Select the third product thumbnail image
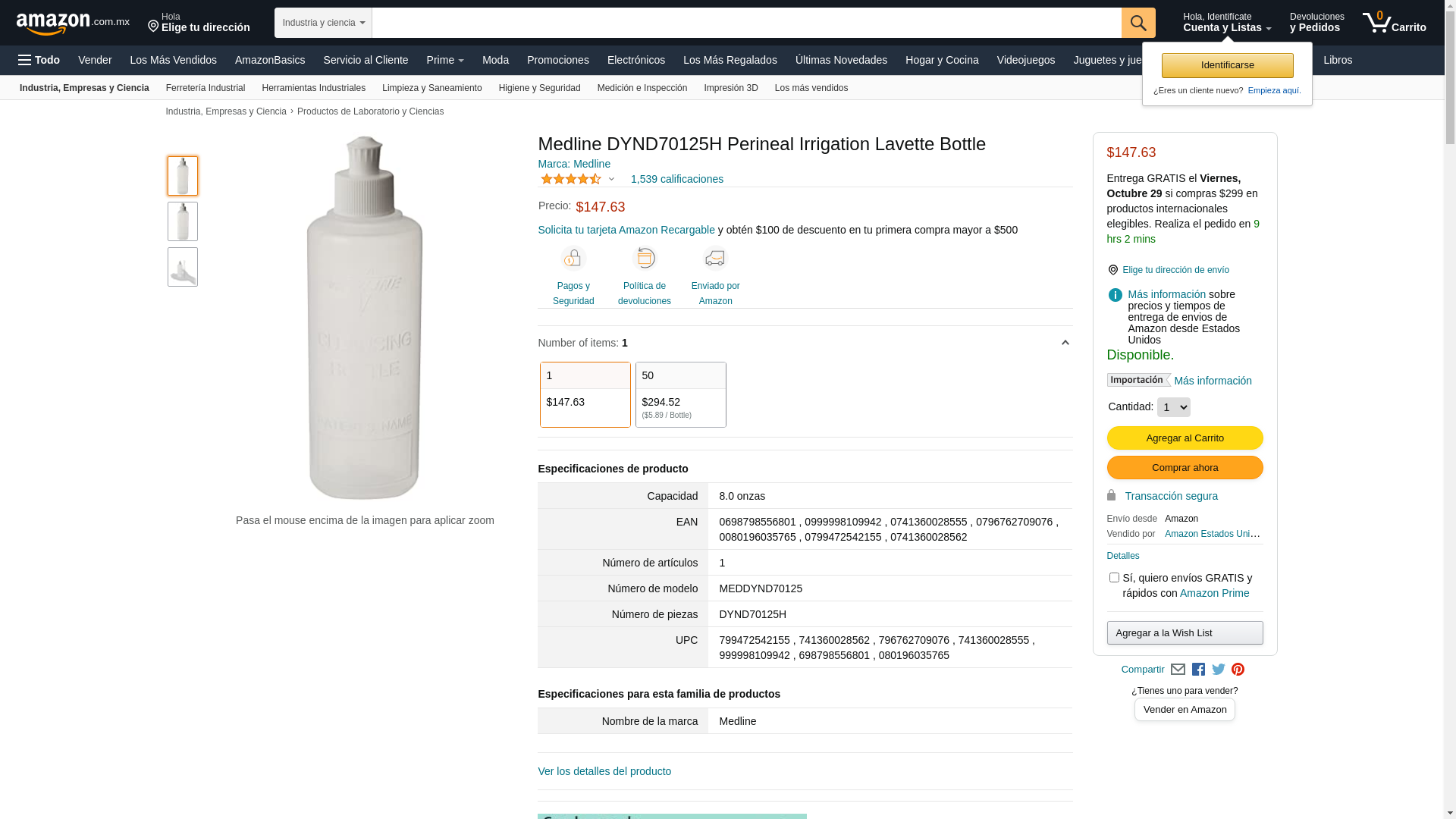 pos(183,267)
